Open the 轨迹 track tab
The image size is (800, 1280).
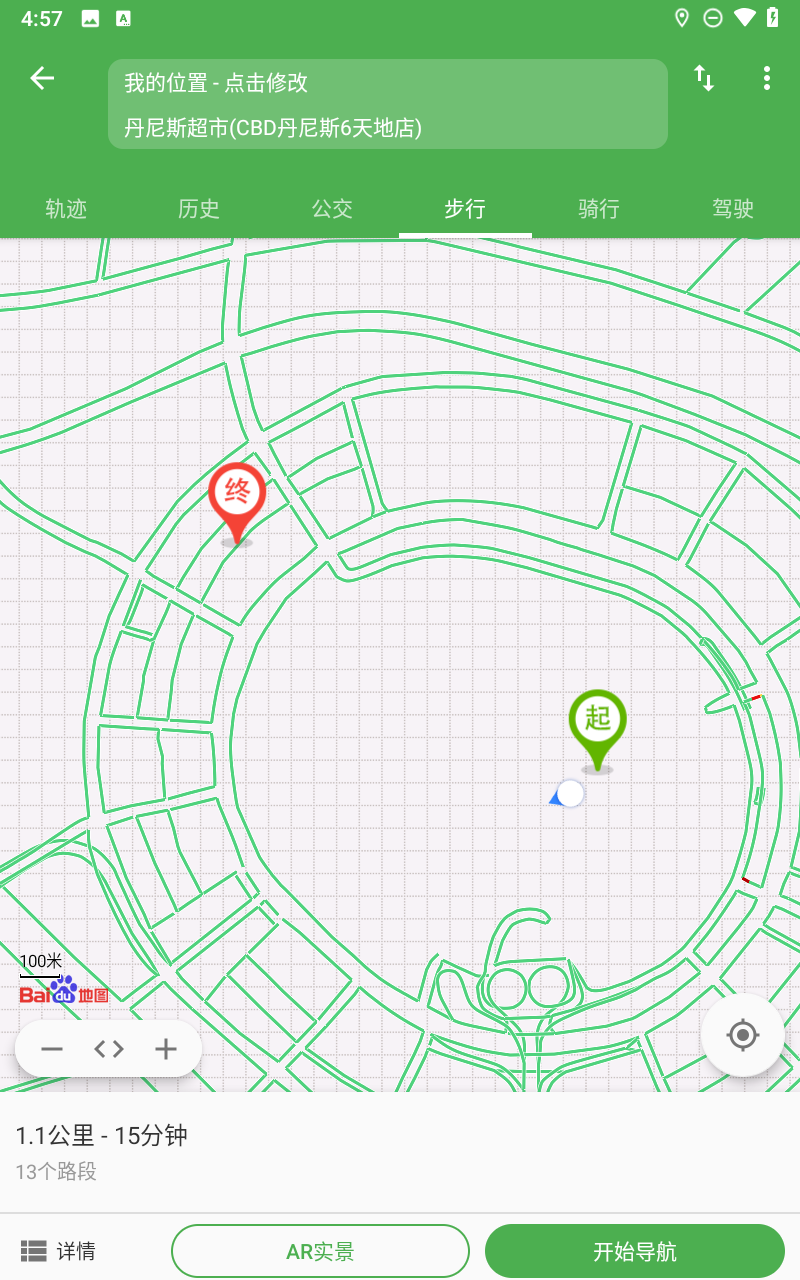pos(66,209)
